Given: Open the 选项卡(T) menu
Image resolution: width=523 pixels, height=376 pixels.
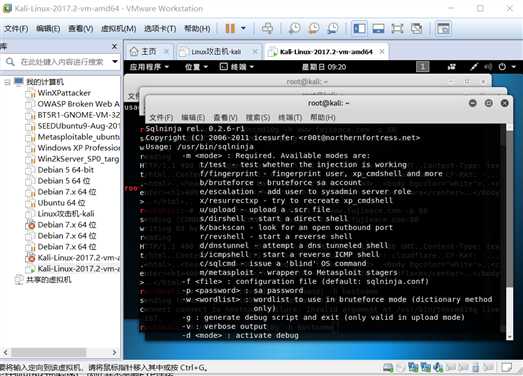Looking at the screenshot, I should [x=160, y=29].
